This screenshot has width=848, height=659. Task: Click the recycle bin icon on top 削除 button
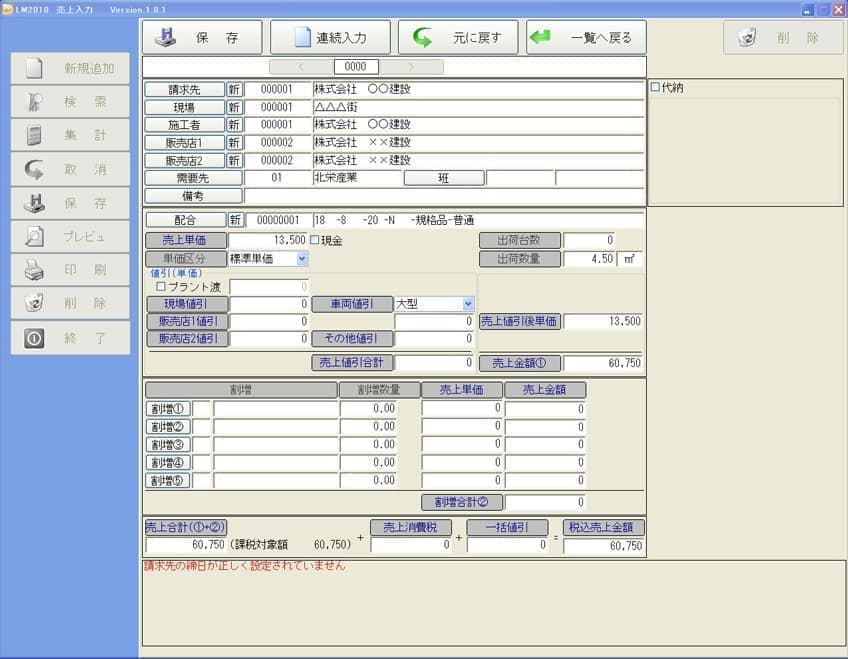click(747, 38)
